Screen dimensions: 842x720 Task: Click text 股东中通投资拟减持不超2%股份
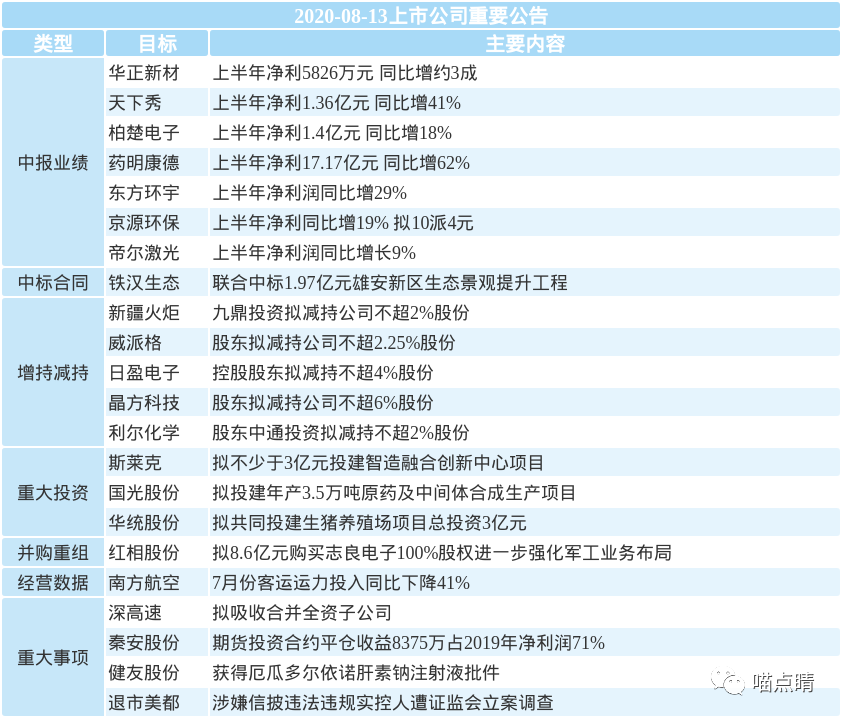(340, 433)
